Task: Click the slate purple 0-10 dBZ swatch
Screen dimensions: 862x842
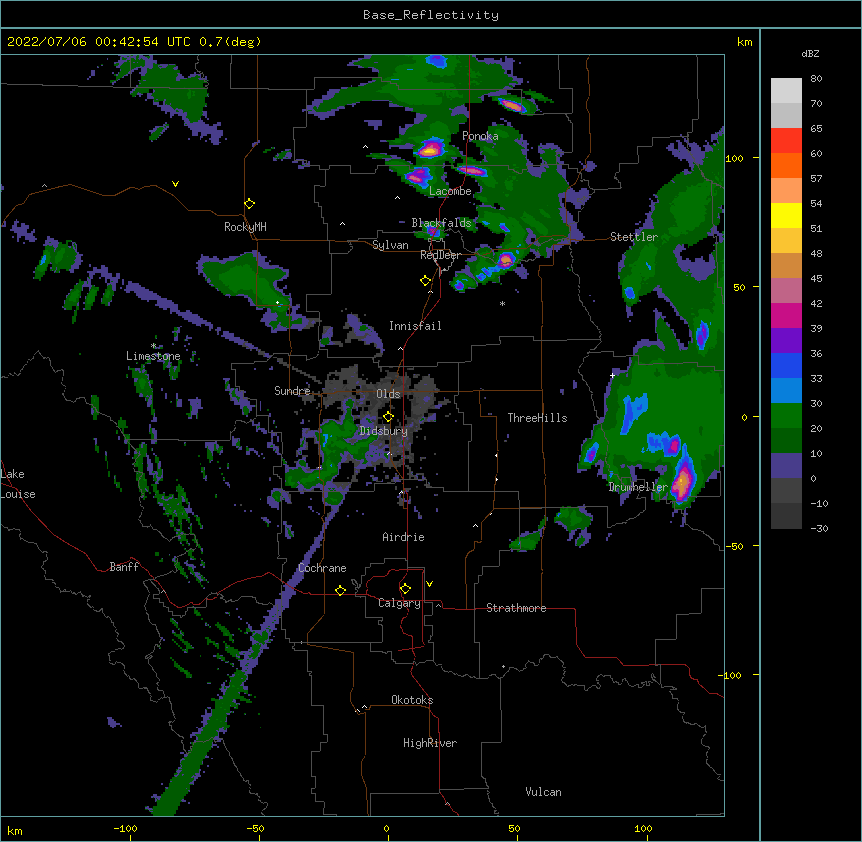Action: [x=786, y=466]
